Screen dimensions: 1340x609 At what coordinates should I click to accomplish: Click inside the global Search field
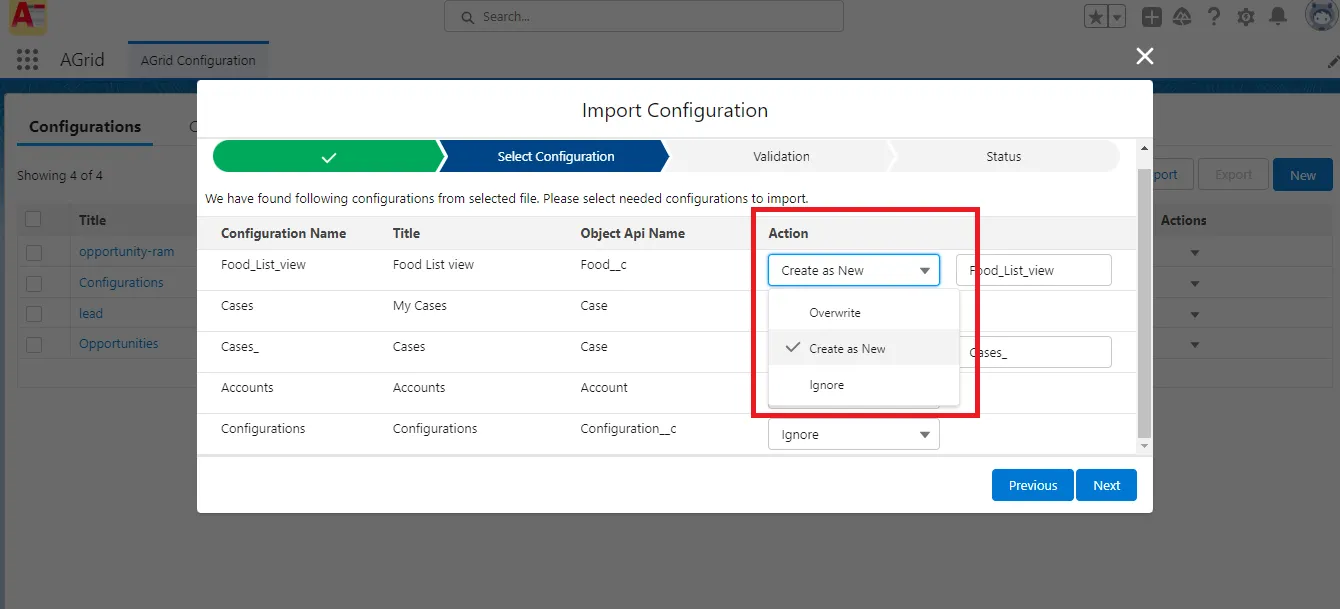click(643, 16)
